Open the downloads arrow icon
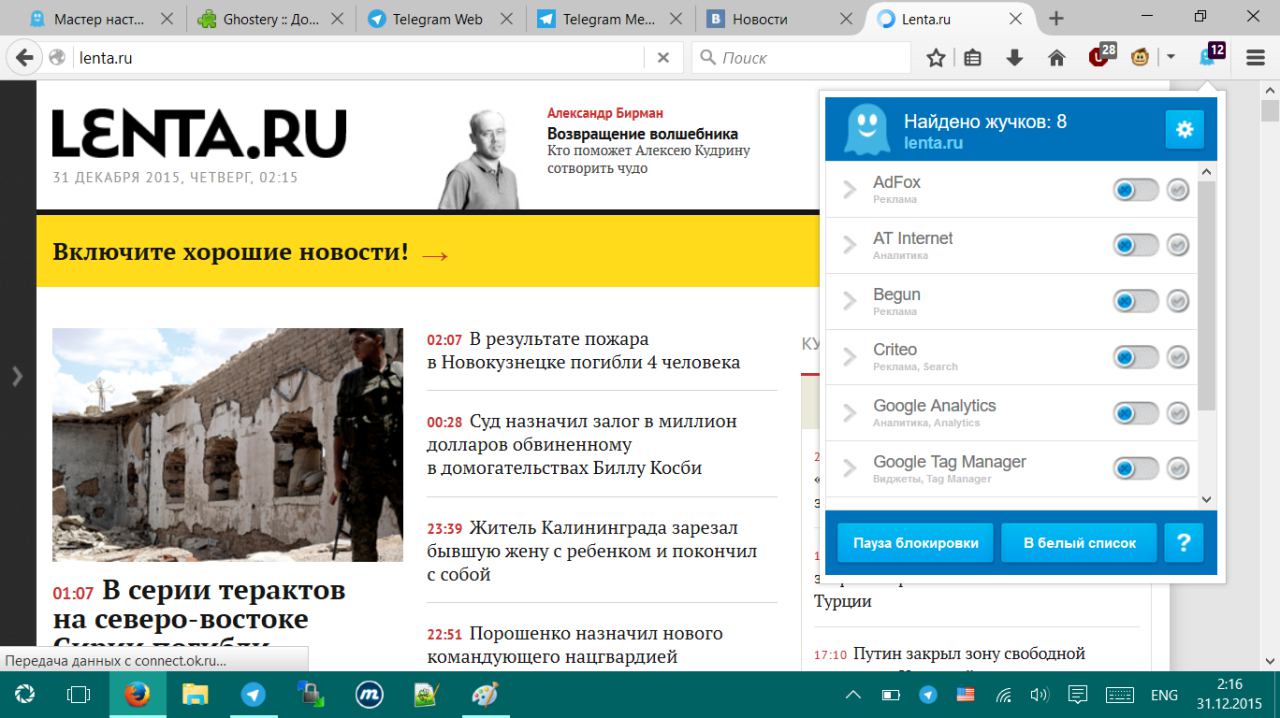This screenshot has height=718, width=1280. (x=1015, y=58)
